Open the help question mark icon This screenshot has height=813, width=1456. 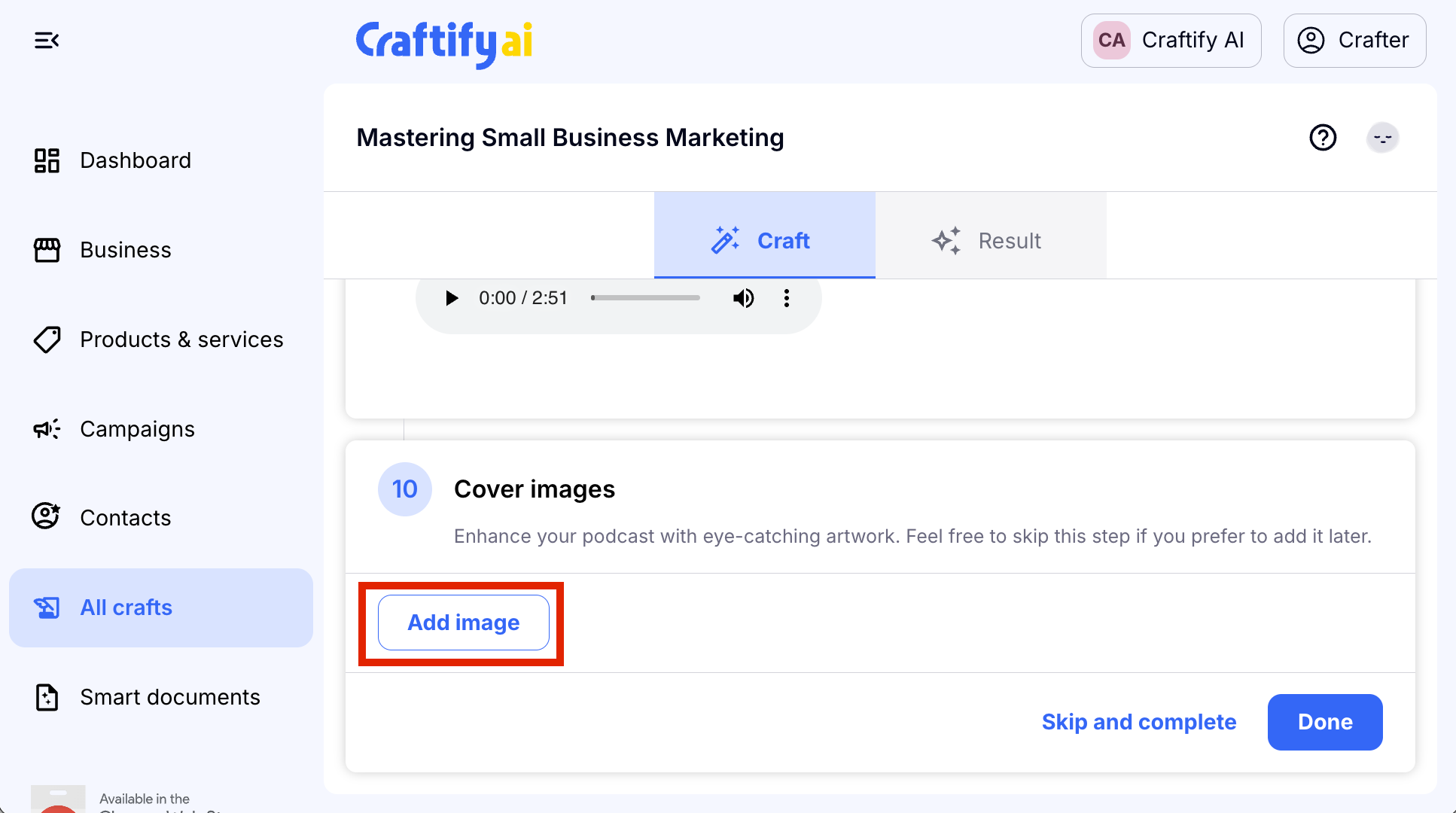coord(1323,138)
